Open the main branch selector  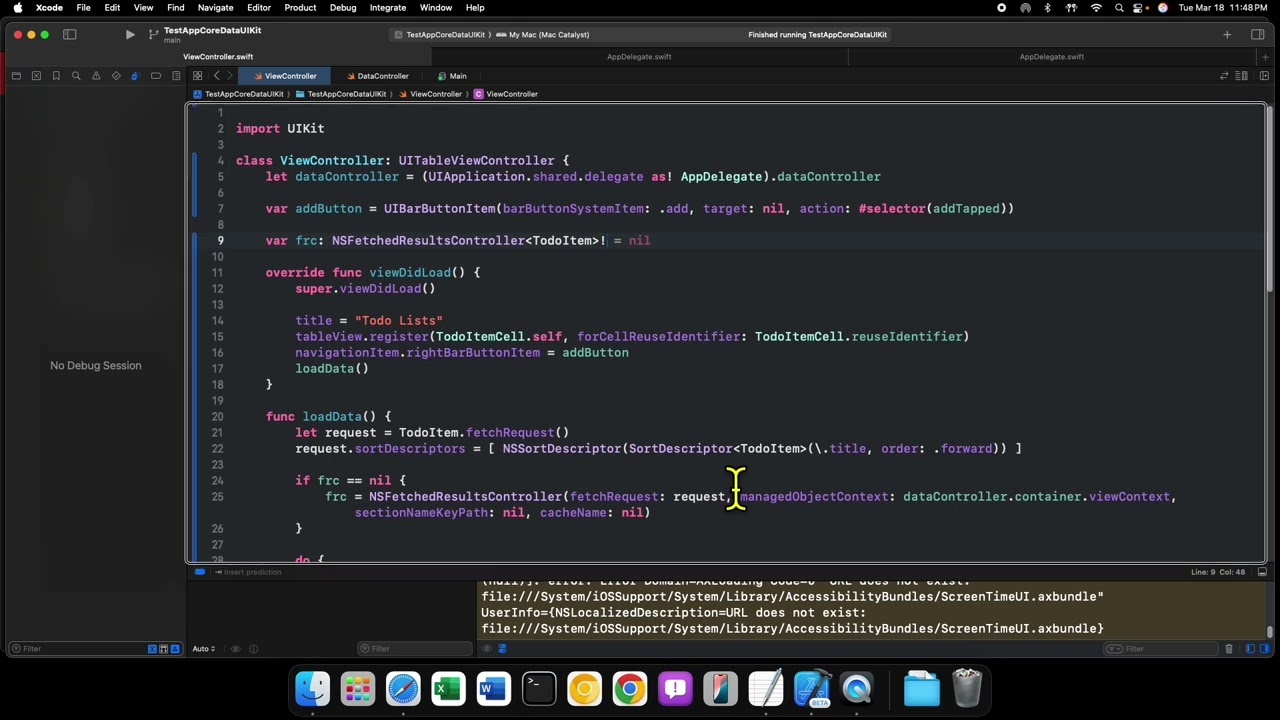[172, 41]
